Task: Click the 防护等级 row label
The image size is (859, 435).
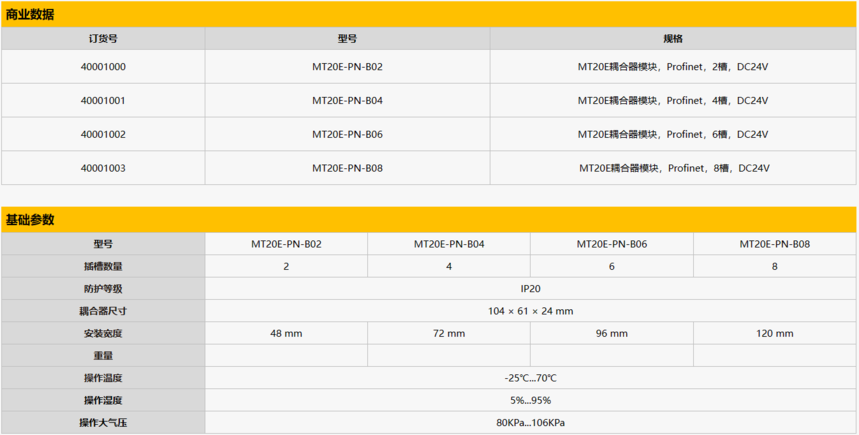Action: (x=103, y=289)
